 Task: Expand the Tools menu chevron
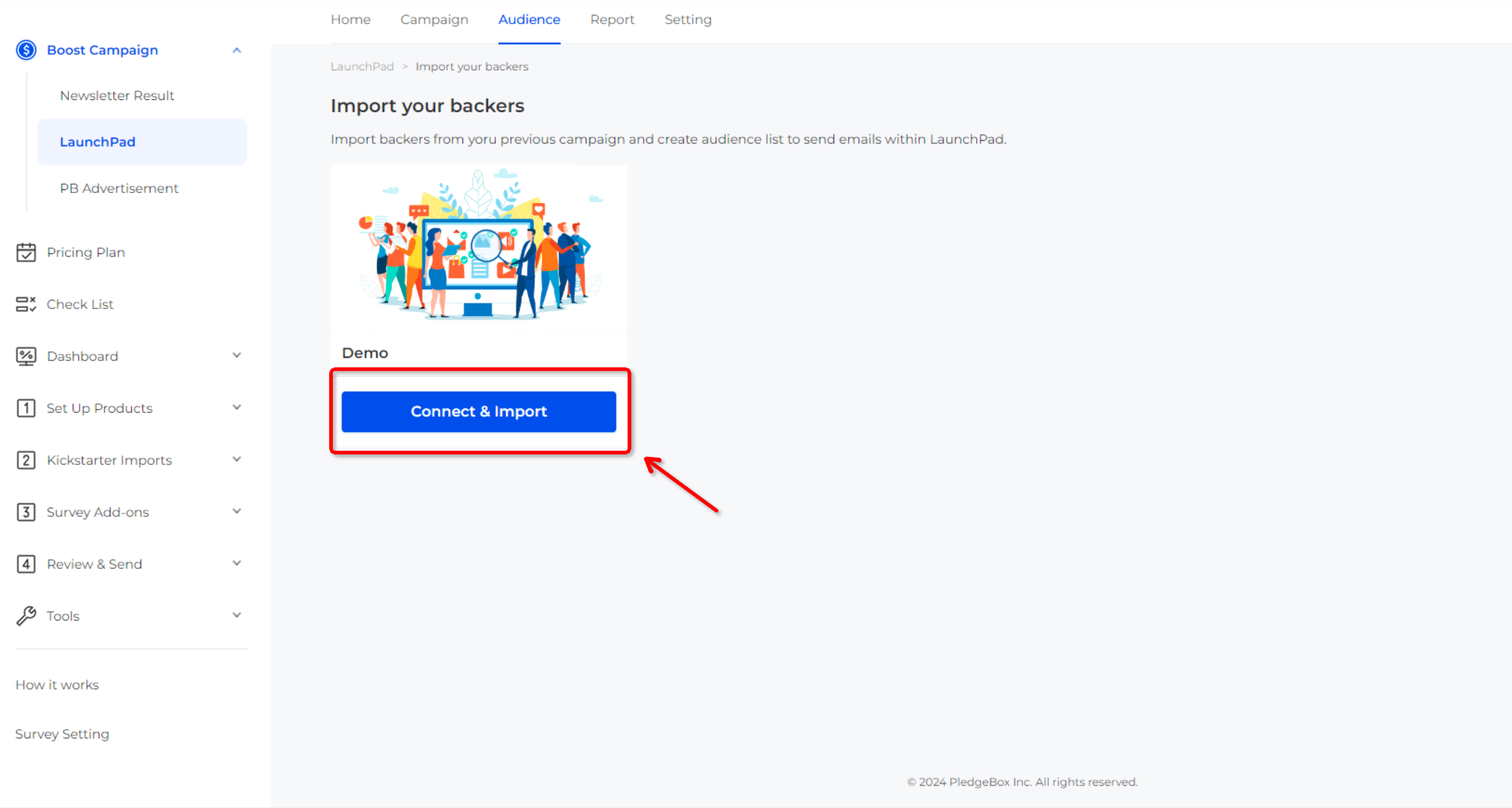point(237,615)
